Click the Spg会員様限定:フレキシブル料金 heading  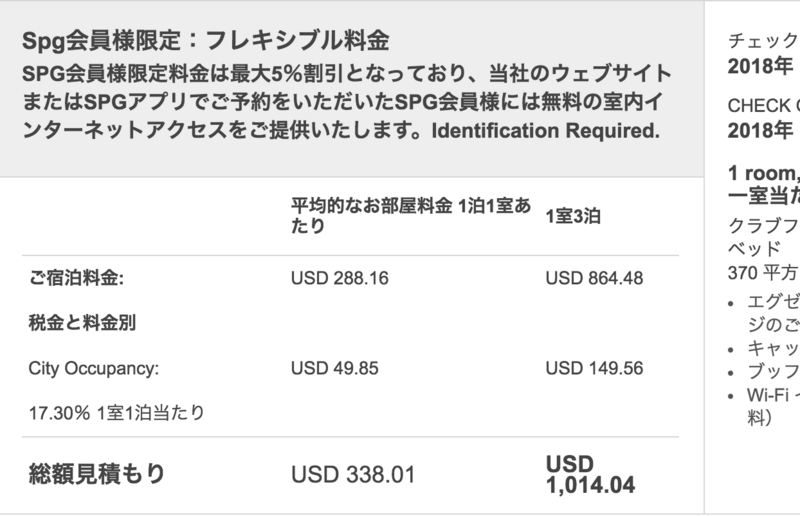(206, 40)
